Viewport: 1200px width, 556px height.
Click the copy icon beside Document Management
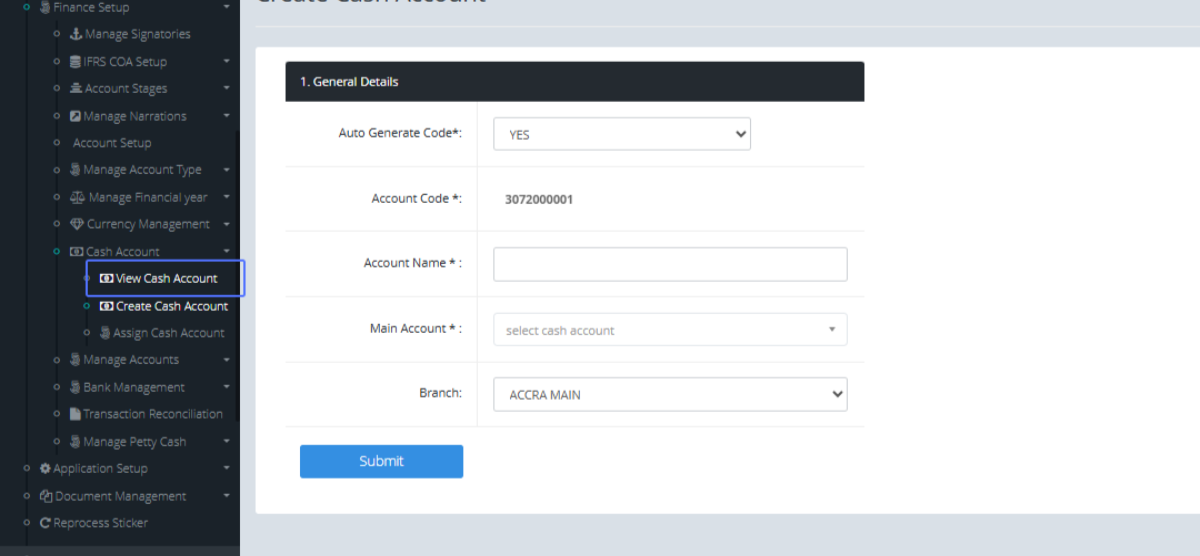coord(45,496)
